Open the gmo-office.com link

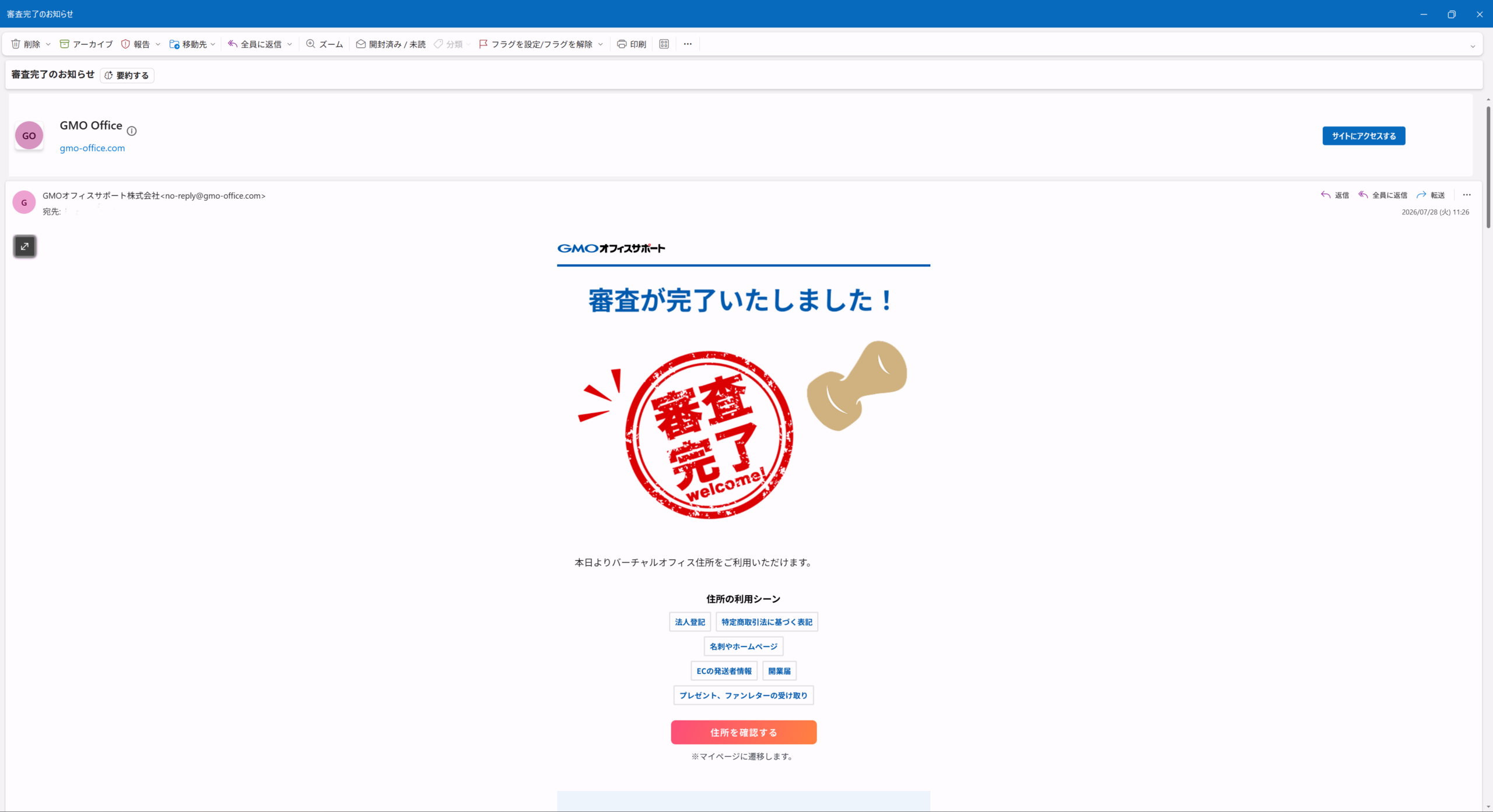[x=92, y=148]
